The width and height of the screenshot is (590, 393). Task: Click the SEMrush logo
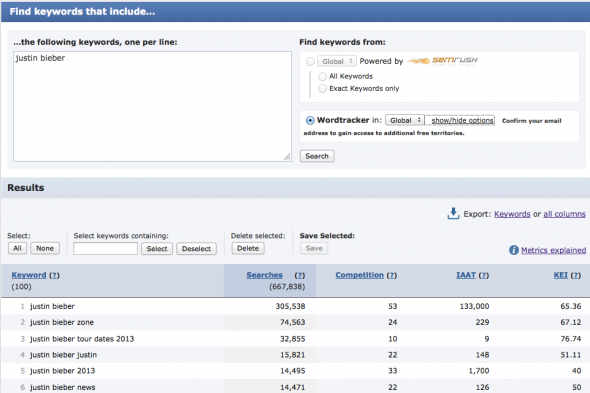(442, 60)
